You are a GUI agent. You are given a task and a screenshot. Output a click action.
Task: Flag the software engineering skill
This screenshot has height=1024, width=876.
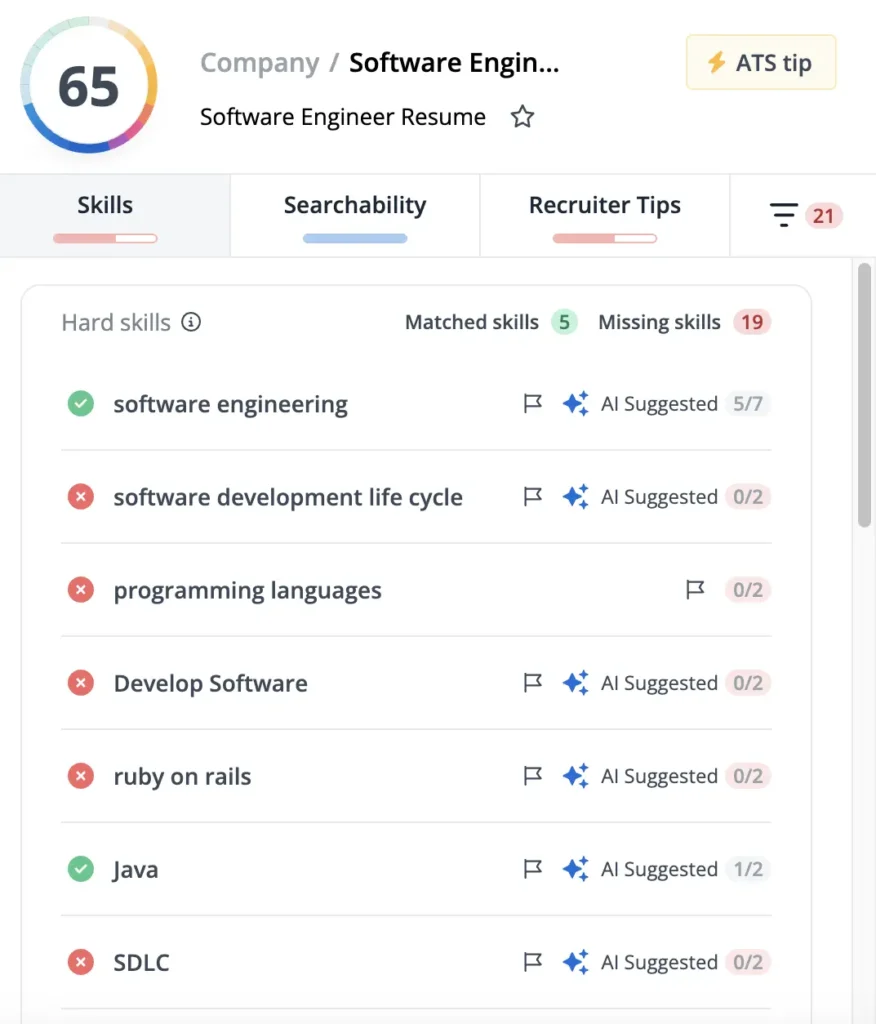pos(533,404)
